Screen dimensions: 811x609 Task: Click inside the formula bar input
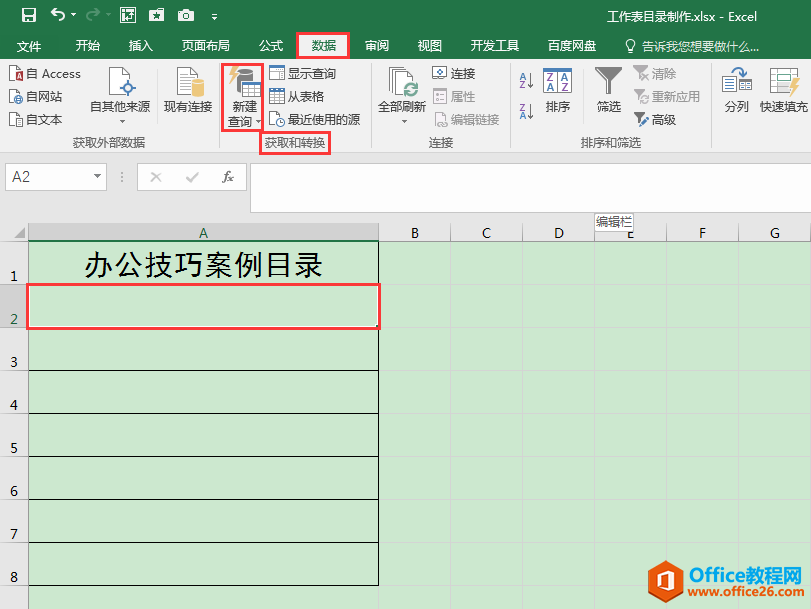[x=530, y=188]
